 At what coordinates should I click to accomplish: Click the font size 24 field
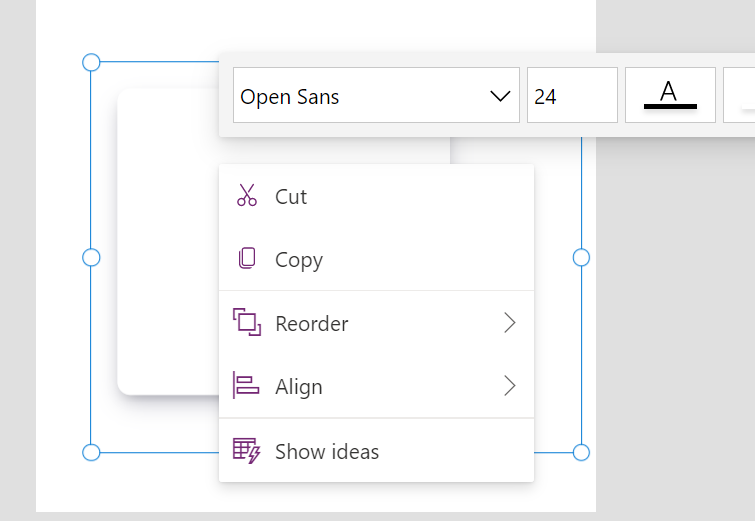[x=572, y=95]
